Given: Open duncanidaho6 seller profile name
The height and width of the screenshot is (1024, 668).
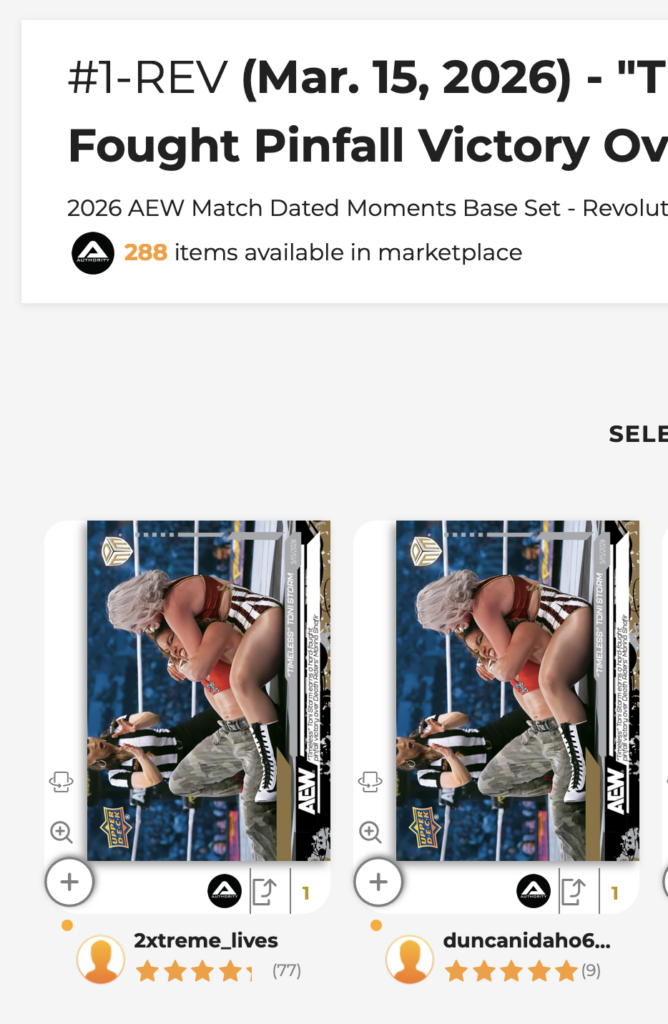Looking at the screenshot, I should [x=527, y=940].
